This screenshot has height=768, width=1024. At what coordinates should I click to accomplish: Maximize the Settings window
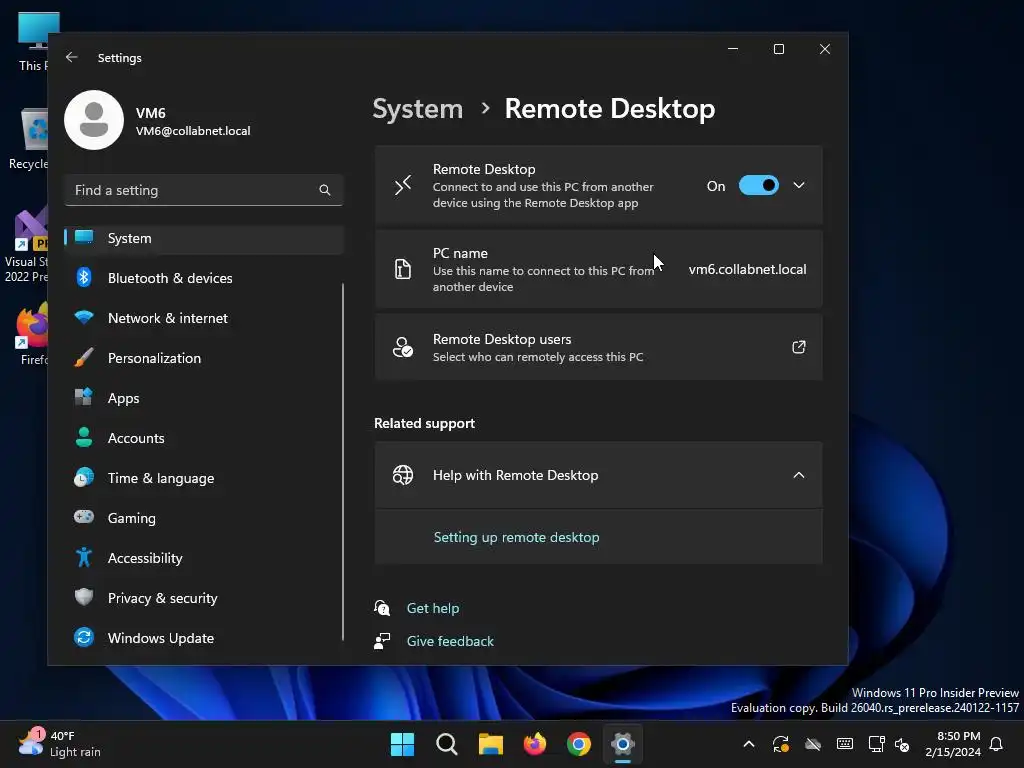778,49
